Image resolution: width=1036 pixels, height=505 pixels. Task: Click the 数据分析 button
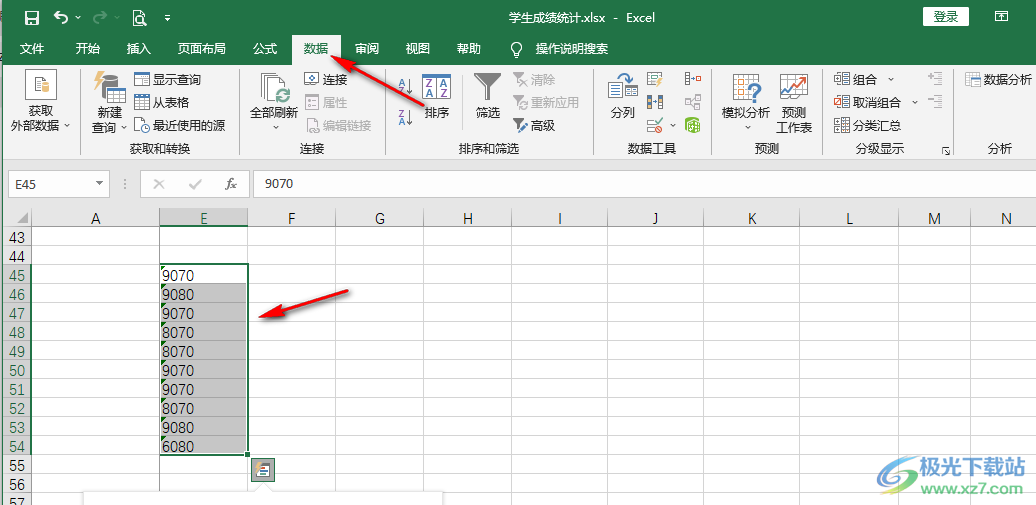pyautogui.click(x=998, y=80)
